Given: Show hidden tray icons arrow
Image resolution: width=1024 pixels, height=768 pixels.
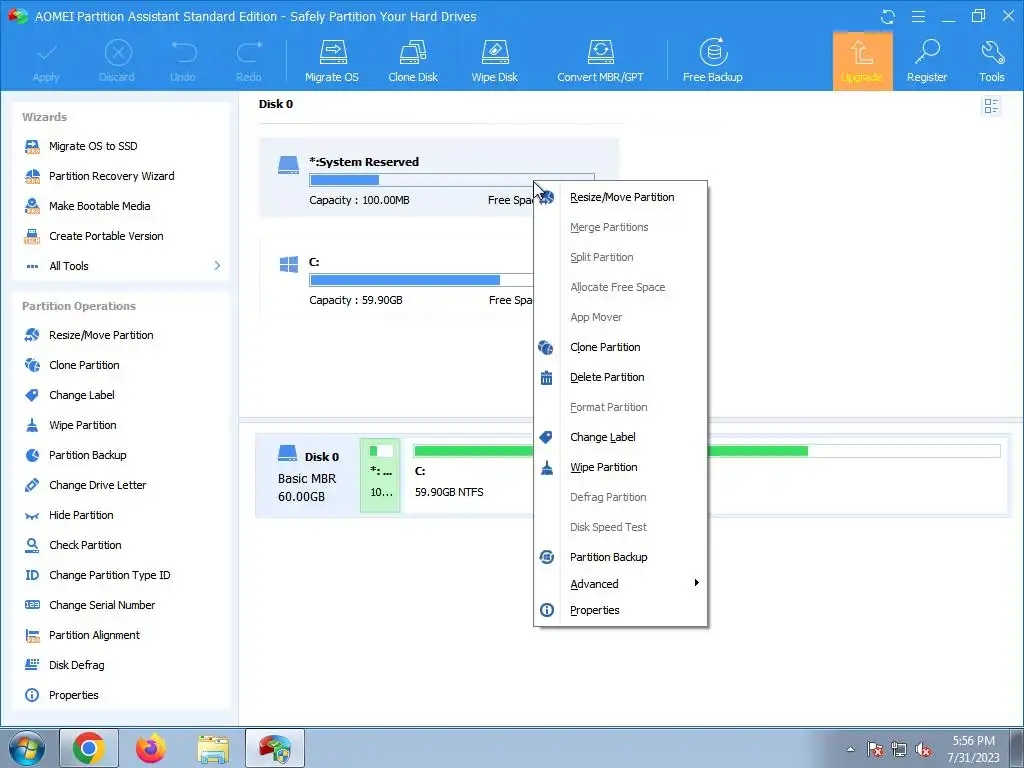Looking at the screenshot, I should pyautogui.click(x=850, y=749).
